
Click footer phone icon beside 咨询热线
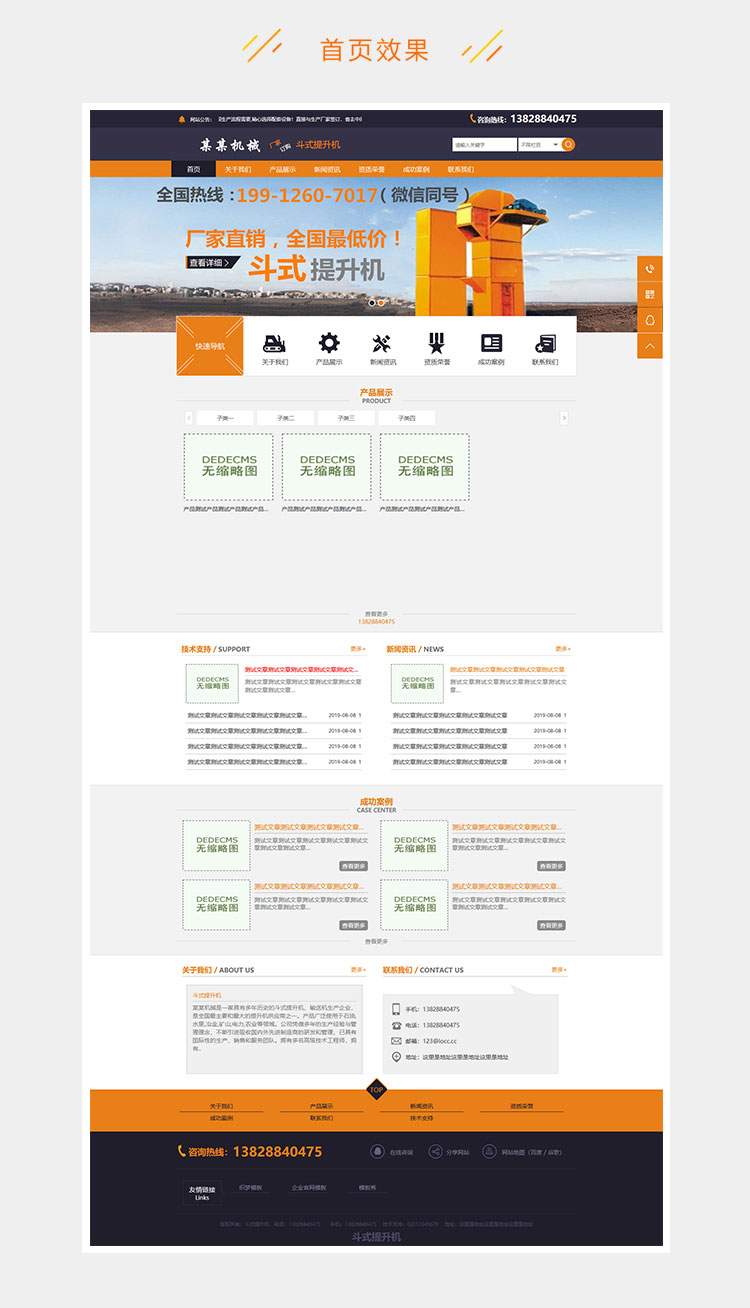click(x=182, y=1152)
